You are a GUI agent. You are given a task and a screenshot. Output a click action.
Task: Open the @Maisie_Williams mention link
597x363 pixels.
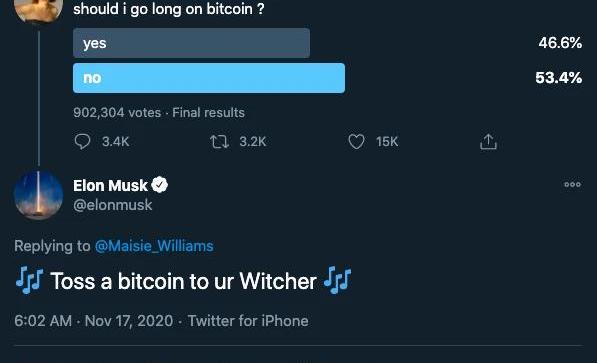[x=154, y=246]
